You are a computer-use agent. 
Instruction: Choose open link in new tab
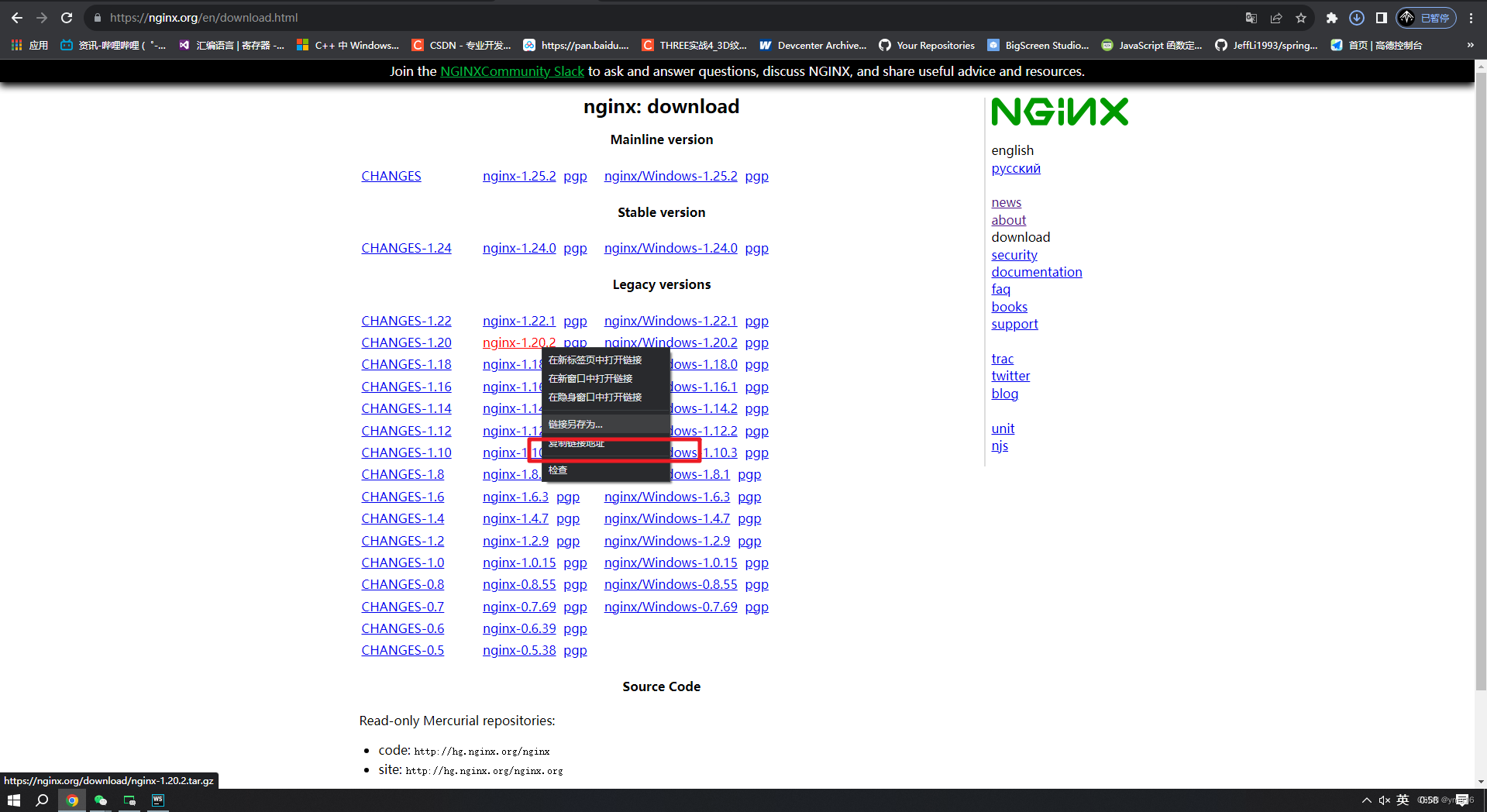click(x=605, y=360)
